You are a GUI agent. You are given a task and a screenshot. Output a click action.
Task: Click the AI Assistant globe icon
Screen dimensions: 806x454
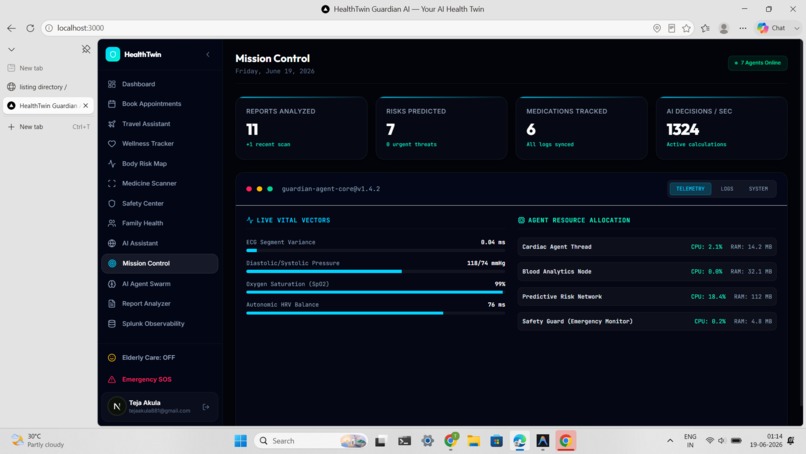112,243
